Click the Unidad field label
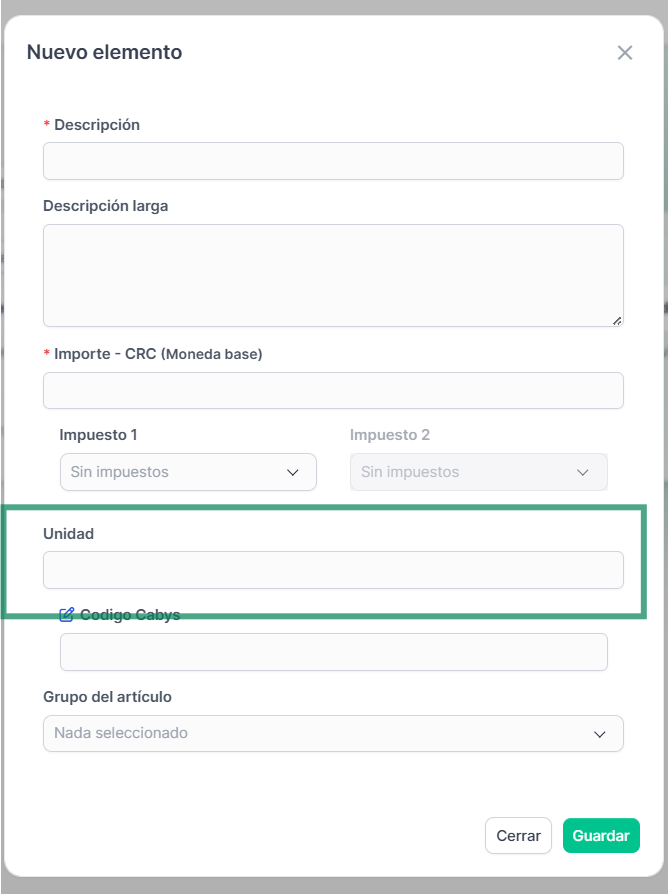 coord(68,534)
